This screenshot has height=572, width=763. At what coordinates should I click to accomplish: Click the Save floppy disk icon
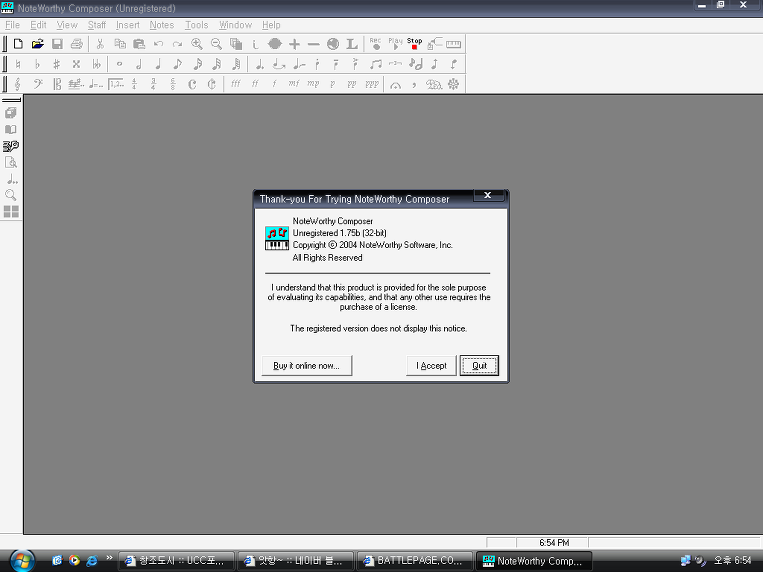[57, 44]
